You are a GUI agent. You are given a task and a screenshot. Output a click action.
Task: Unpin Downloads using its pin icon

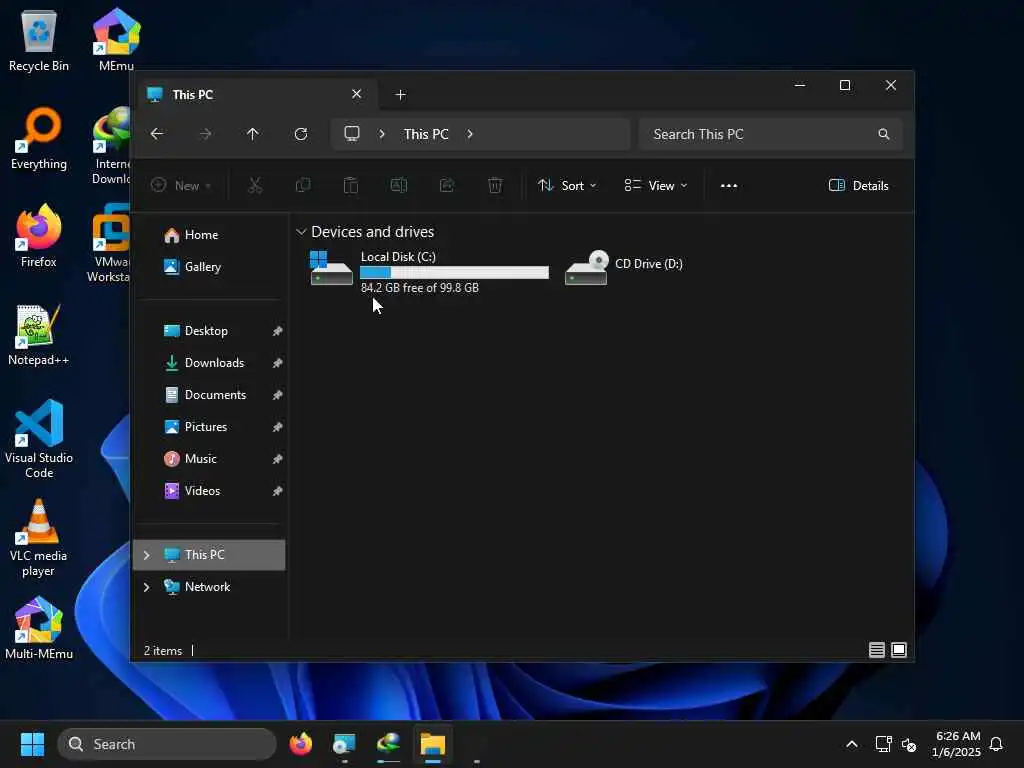278,363
